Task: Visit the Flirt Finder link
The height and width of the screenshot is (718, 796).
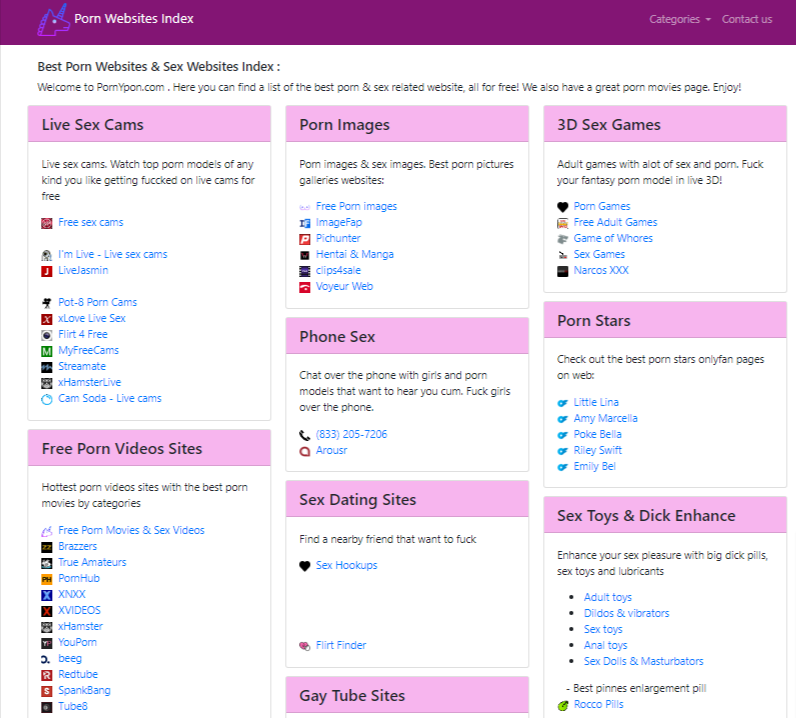Action: 341,645
